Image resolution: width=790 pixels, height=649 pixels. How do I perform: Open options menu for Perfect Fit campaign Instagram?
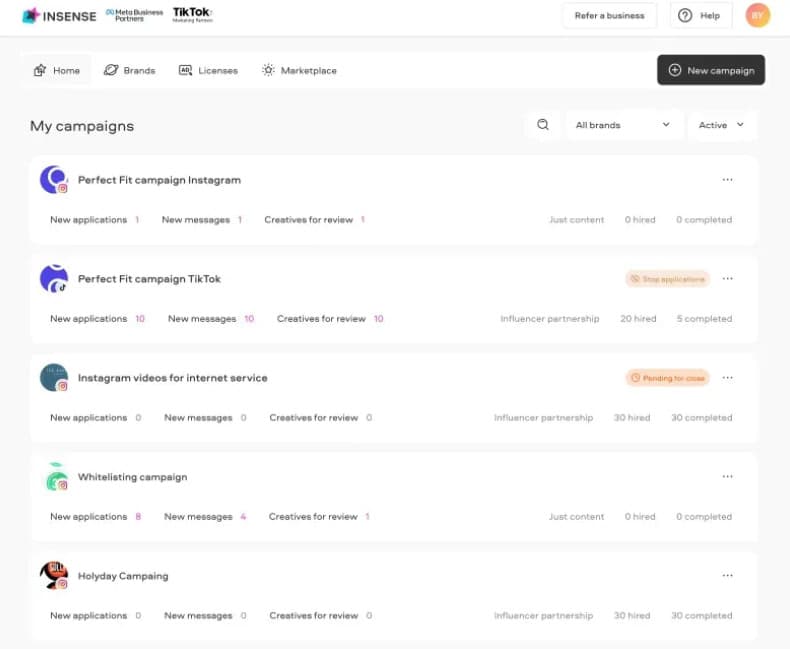click(x=727, y=180)
